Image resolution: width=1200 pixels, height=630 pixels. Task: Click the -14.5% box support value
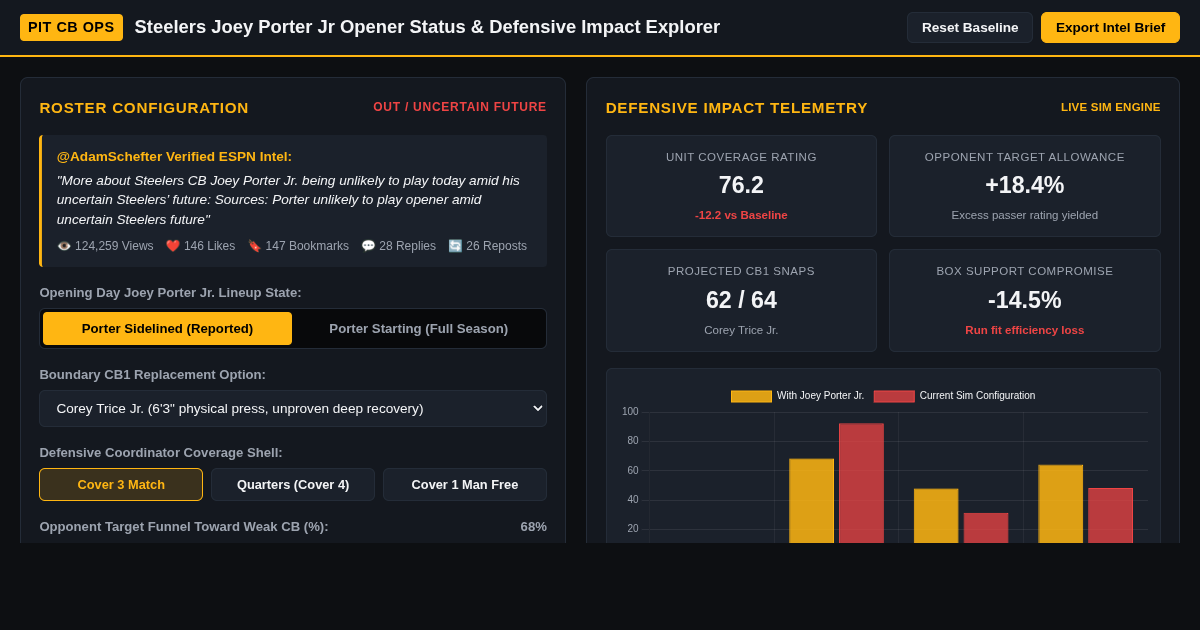tap(1025, 300)
